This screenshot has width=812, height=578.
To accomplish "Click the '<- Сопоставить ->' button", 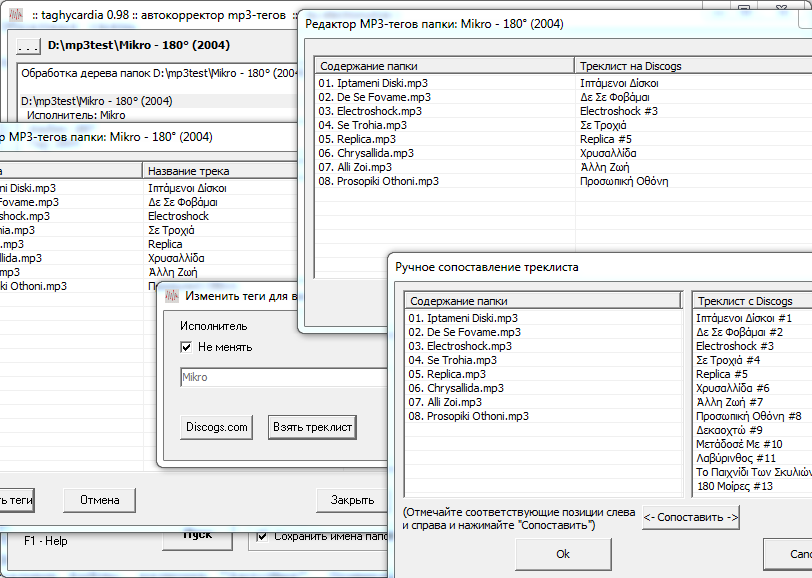I will coord(691,517).
